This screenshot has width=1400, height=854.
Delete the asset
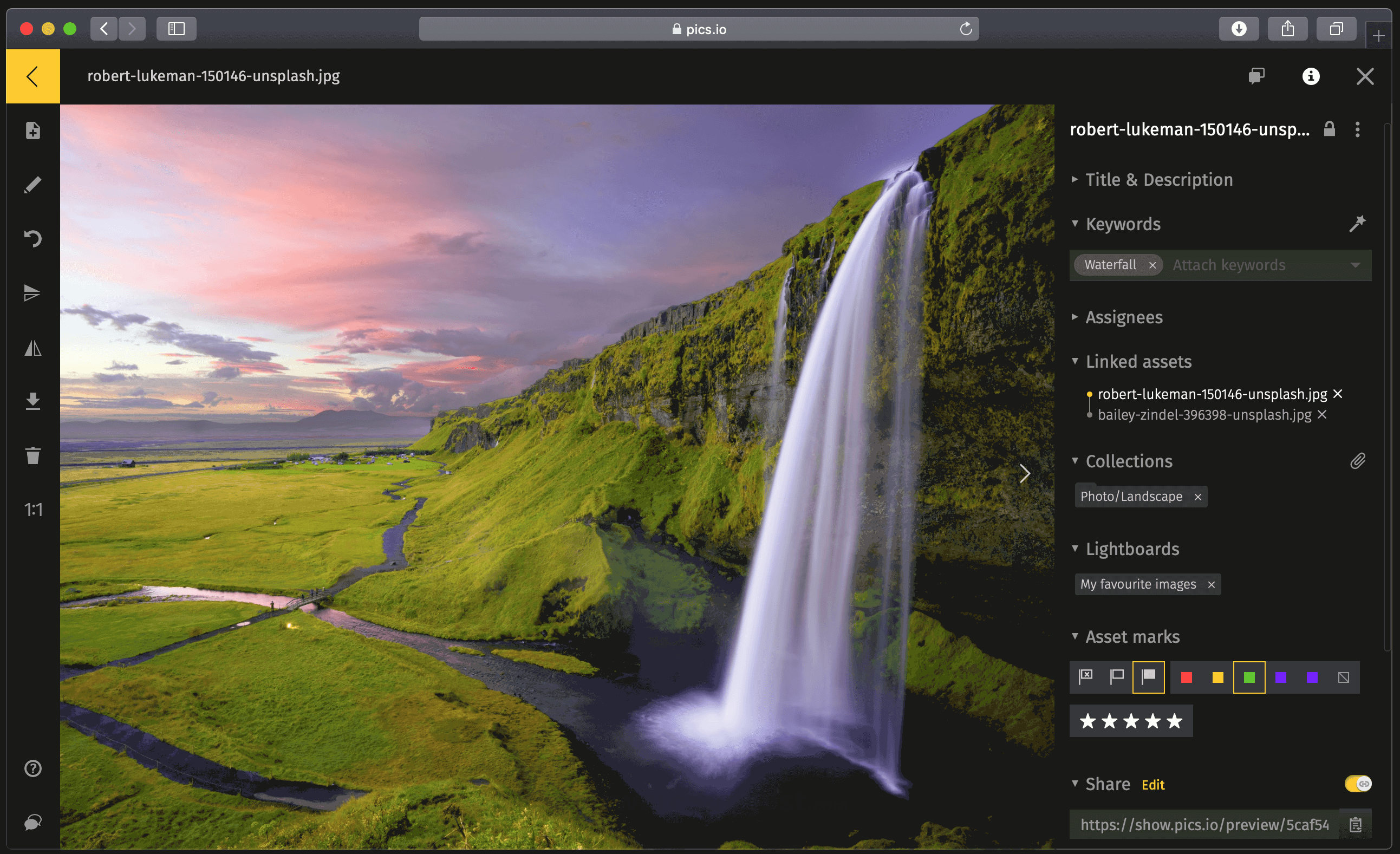click(32, 455)
